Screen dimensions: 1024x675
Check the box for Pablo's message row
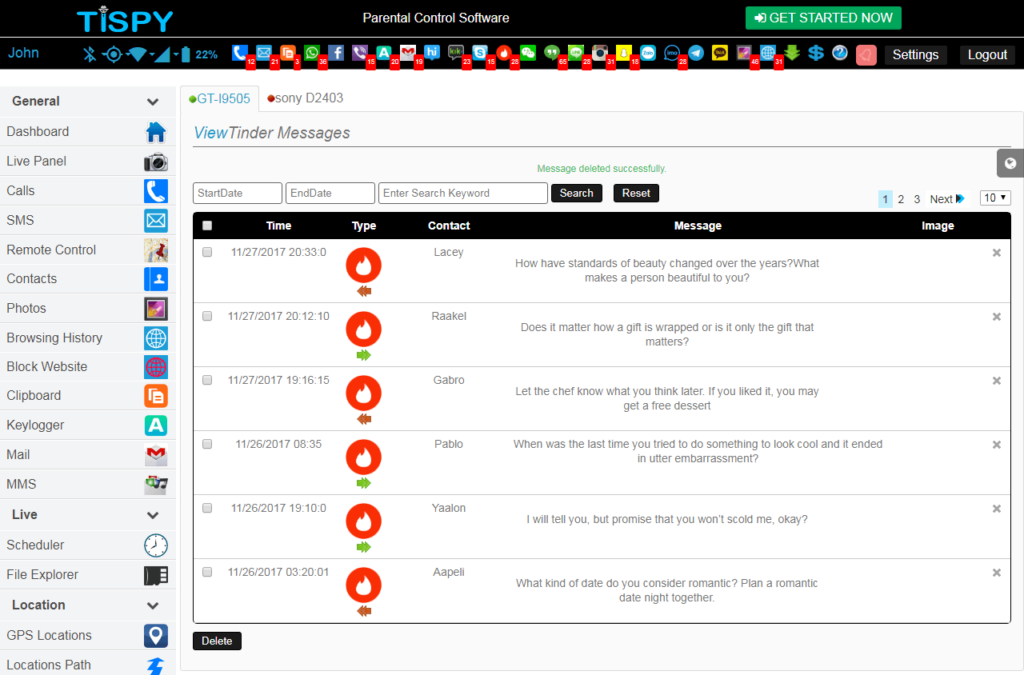207,444
